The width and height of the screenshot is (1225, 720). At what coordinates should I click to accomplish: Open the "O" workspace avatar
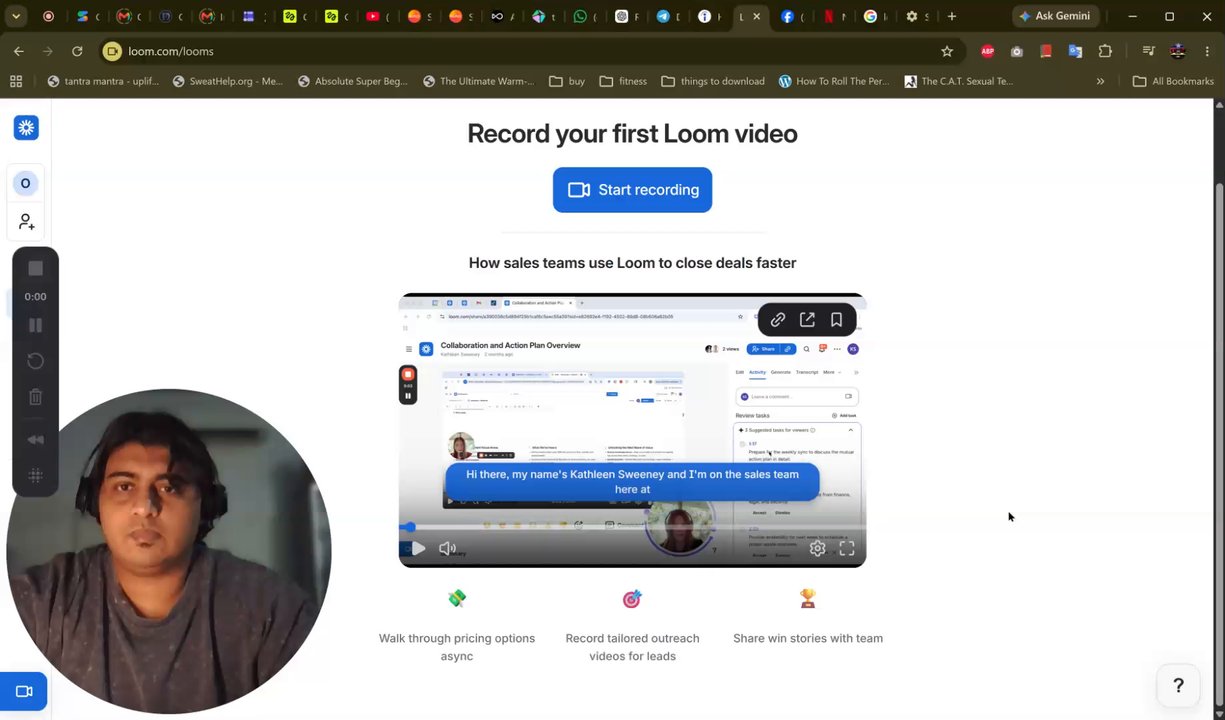(26, 183)
